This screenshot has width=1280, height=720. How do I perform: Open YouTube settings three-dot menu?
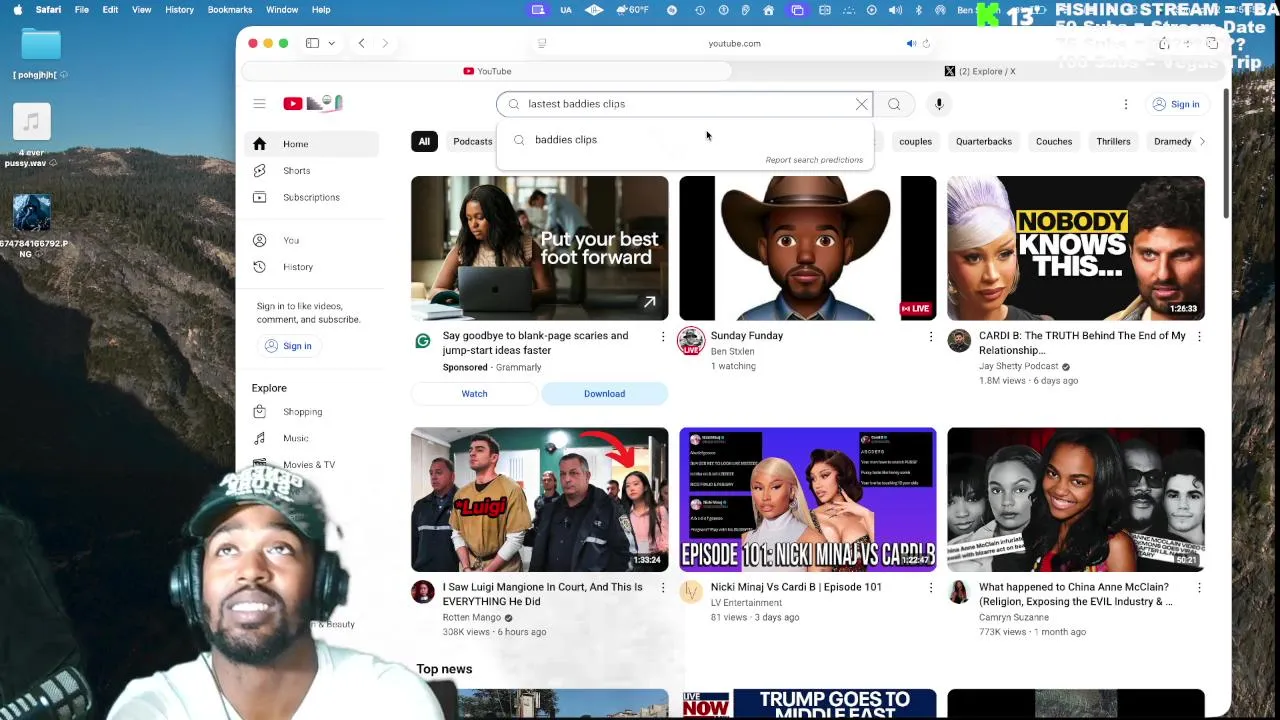1125,104
